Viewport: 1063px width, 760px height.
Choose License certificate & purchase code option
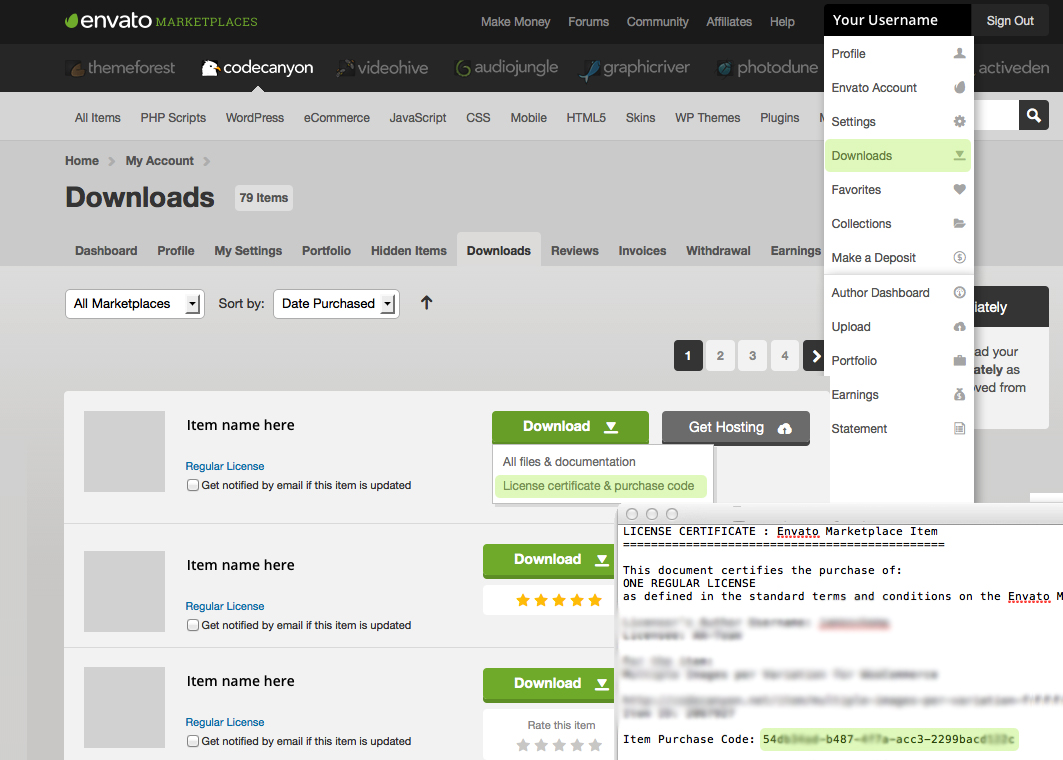[601, 486]
